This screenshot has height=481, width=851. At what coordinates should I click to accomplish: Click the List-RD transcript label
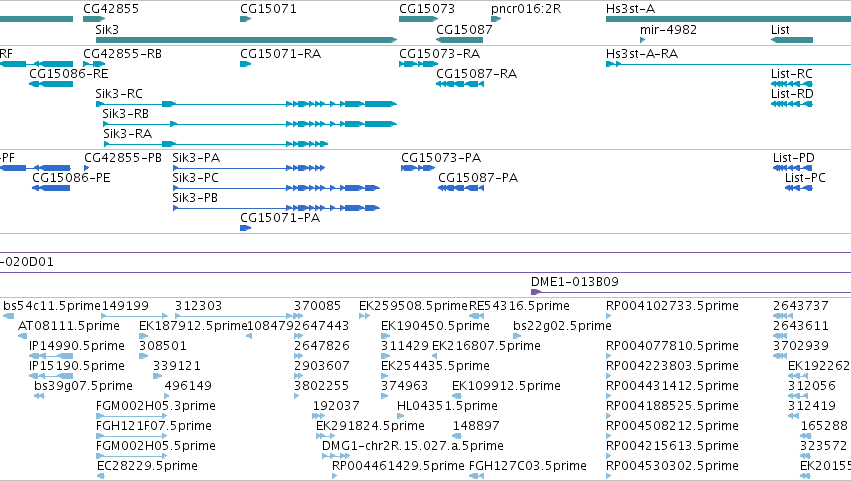point(792,94)
